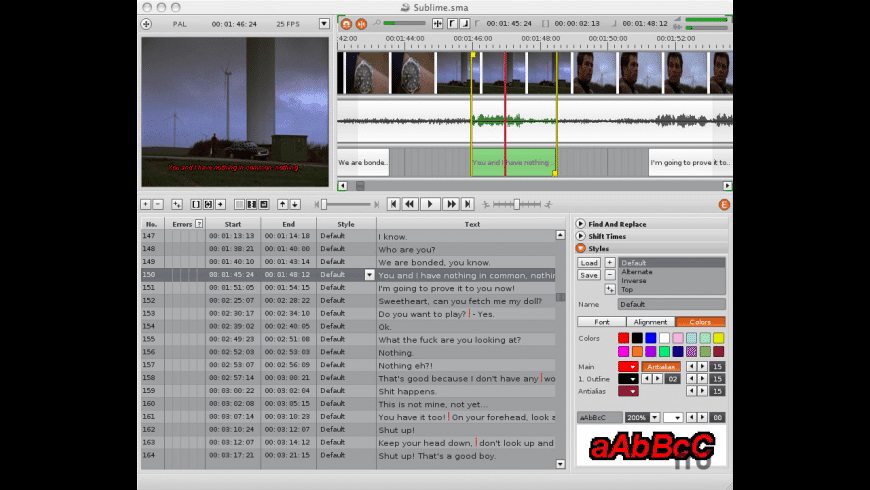Image resolution: width=870 pixels, height=490 pixels.
Task: Click the set-end corner bracket icon
Action: tap(464, 23)
